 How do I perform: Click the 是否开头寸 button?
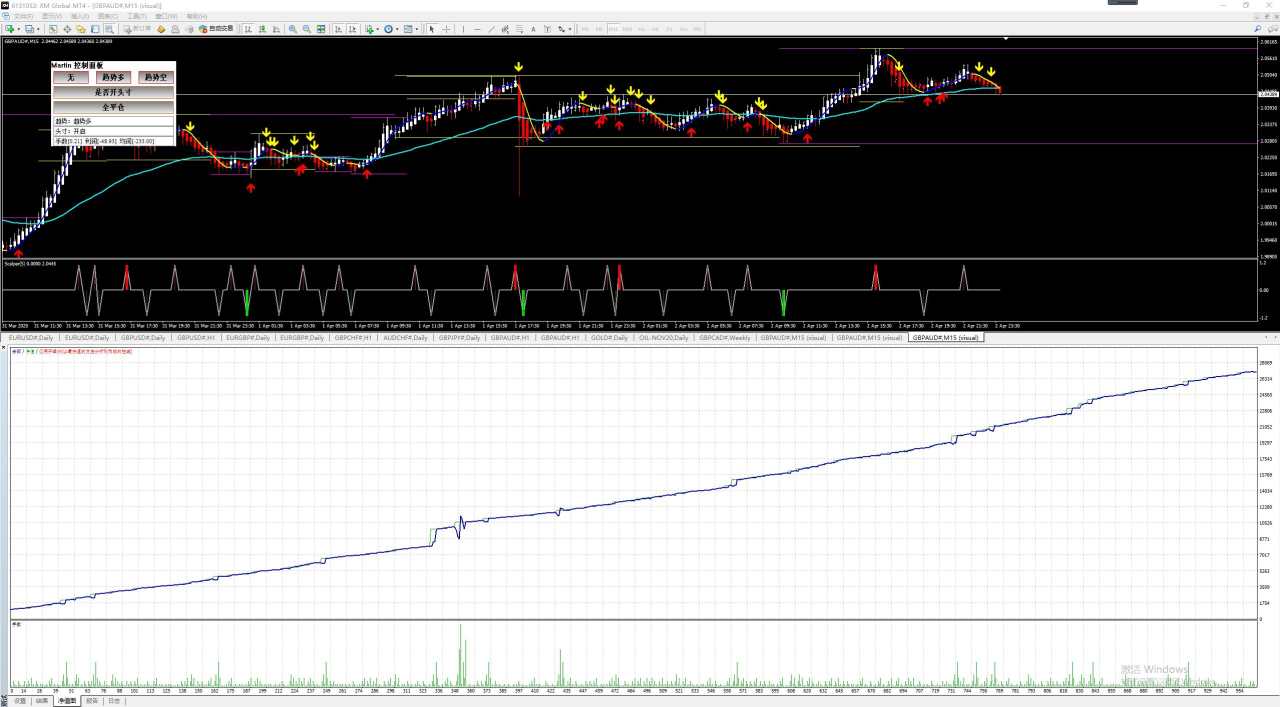(113, 92)
